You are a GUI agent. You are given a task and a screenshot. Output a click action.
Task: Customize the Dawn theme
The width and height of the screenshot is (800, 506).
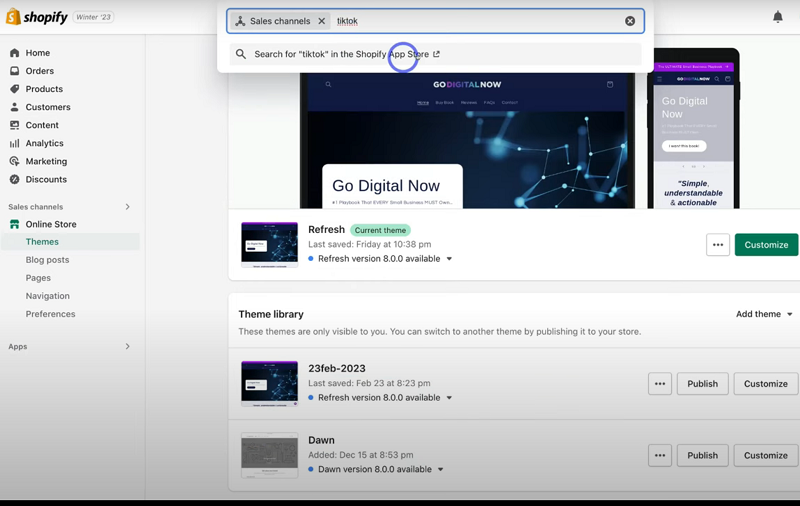766,456
